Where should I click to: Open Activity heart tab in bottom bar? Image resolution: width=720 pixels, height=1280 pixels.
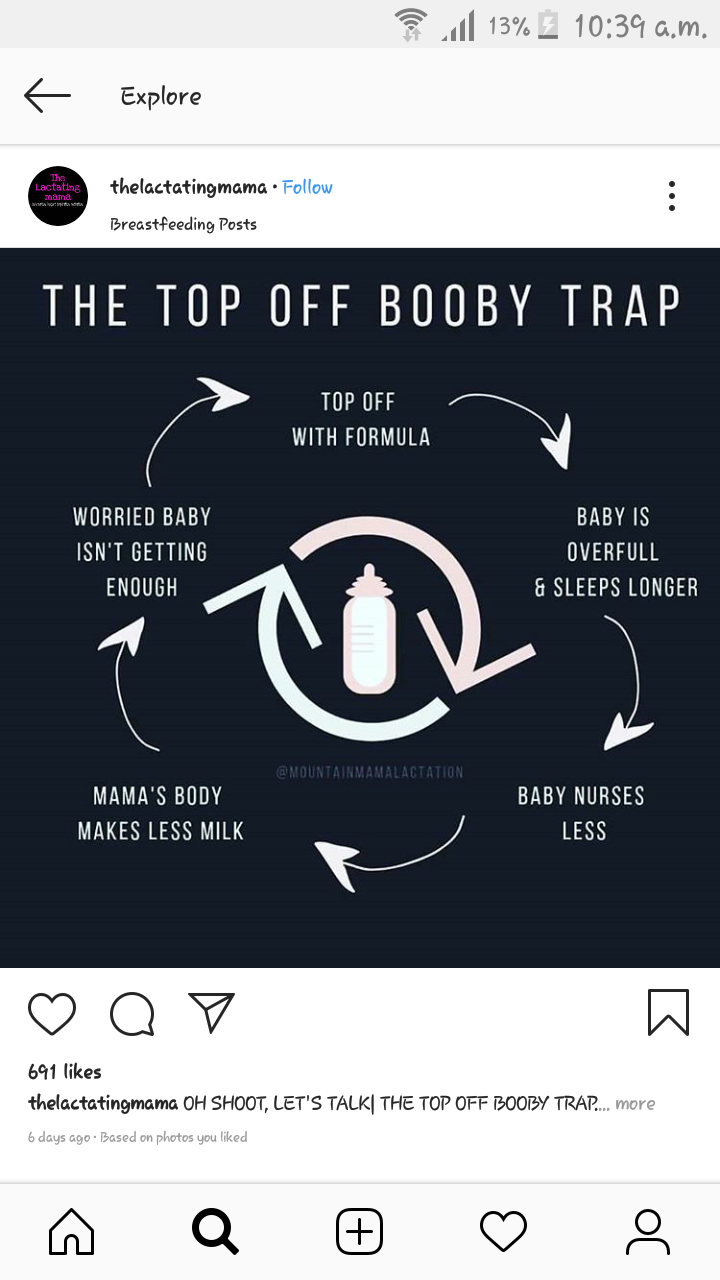click(x=503, y=1232)
